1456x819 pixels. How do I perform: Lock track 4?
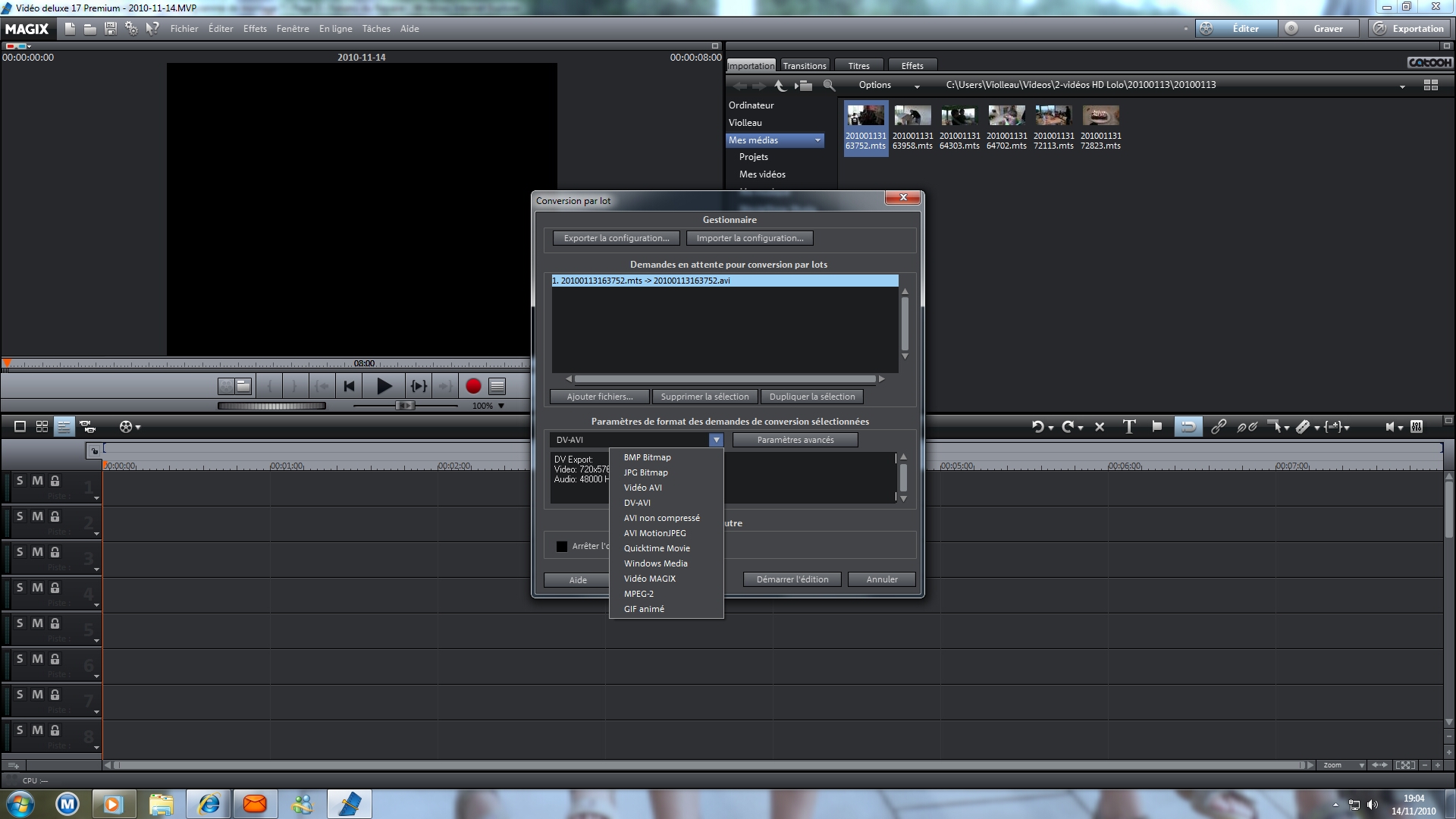pos(55,588)
